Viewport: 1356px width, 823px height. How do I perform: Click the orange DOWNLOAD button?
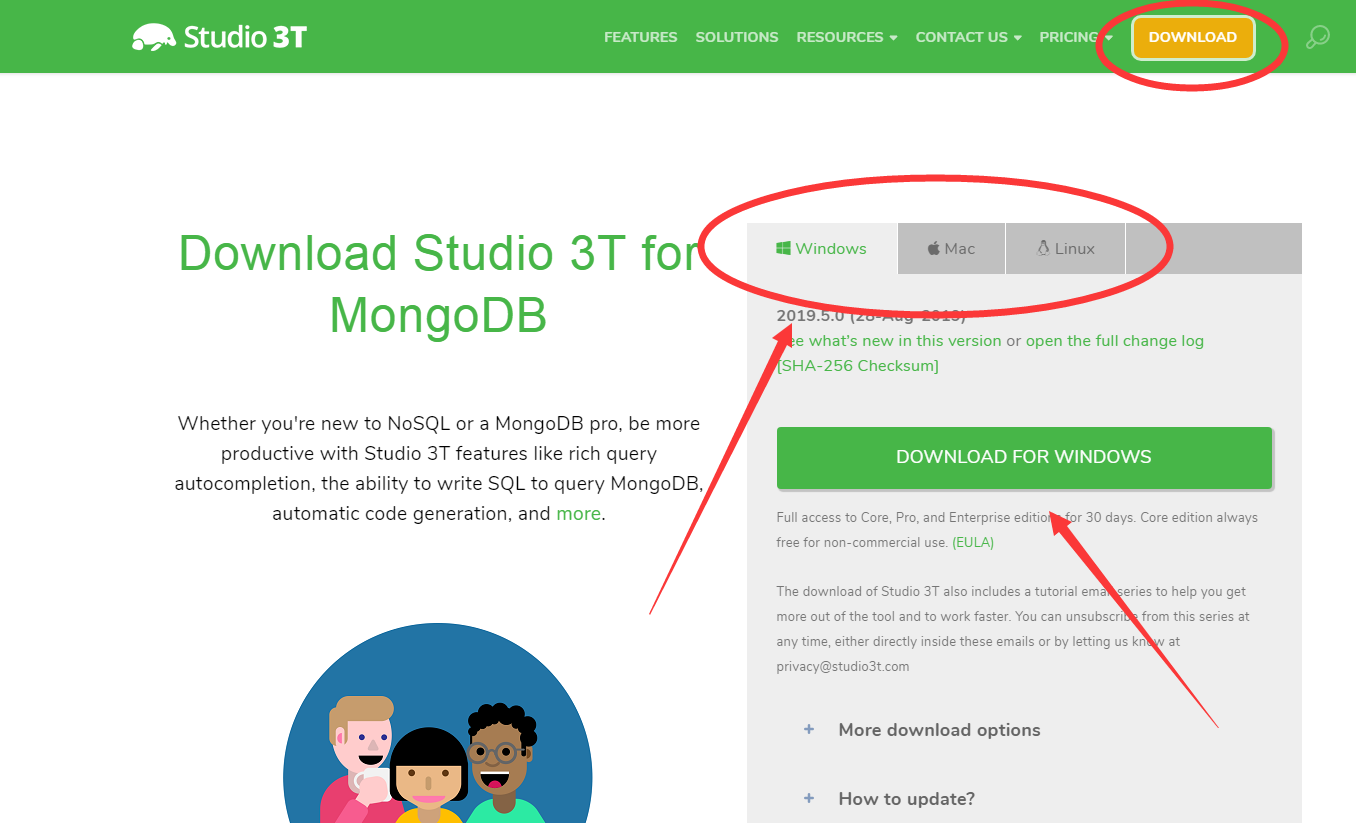1193,37
